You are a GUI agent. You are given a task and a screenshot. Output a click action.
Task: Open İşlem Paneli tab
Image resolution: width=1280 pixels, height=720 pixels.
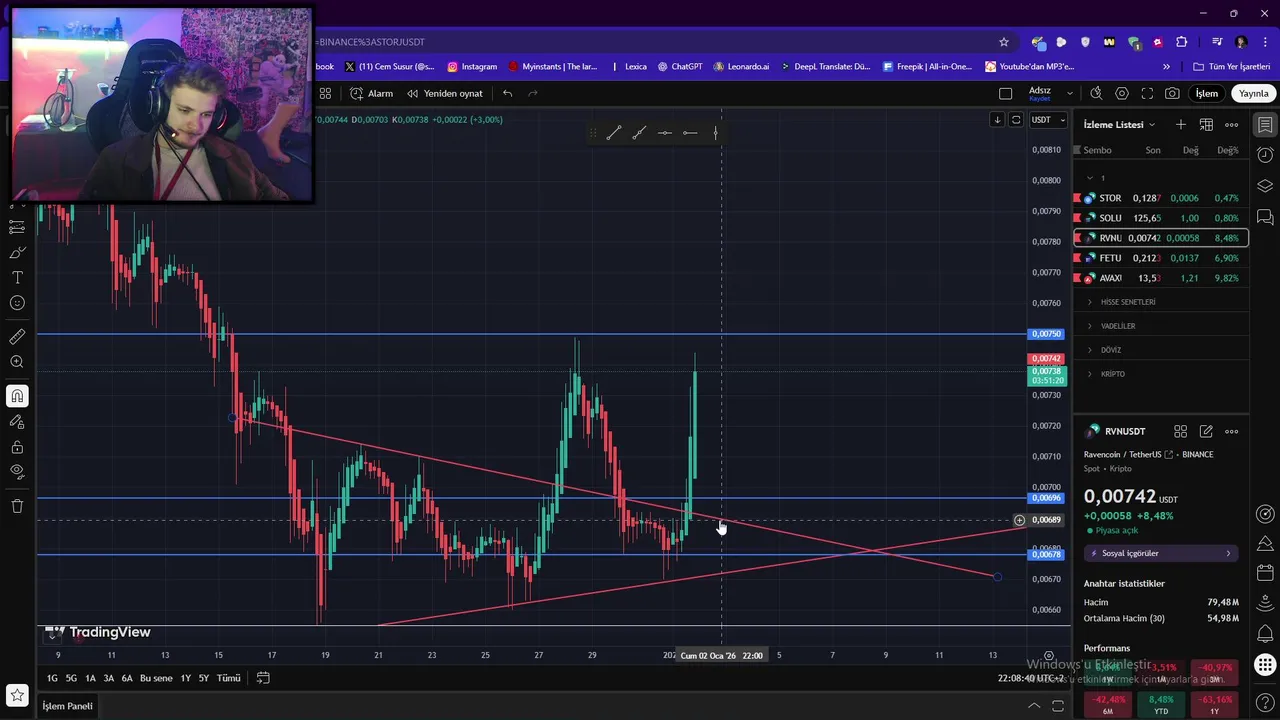[x=67, y=706]
